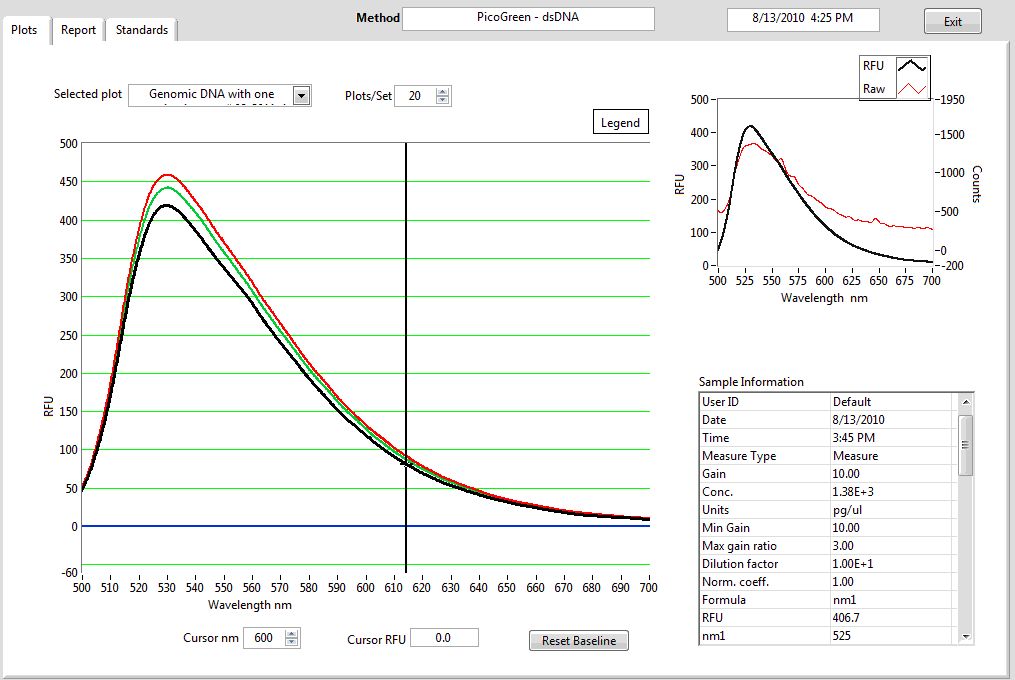1015x680 pixels.
Task: Click the Raw red line legend sample
Action: (x=911, y=89)
